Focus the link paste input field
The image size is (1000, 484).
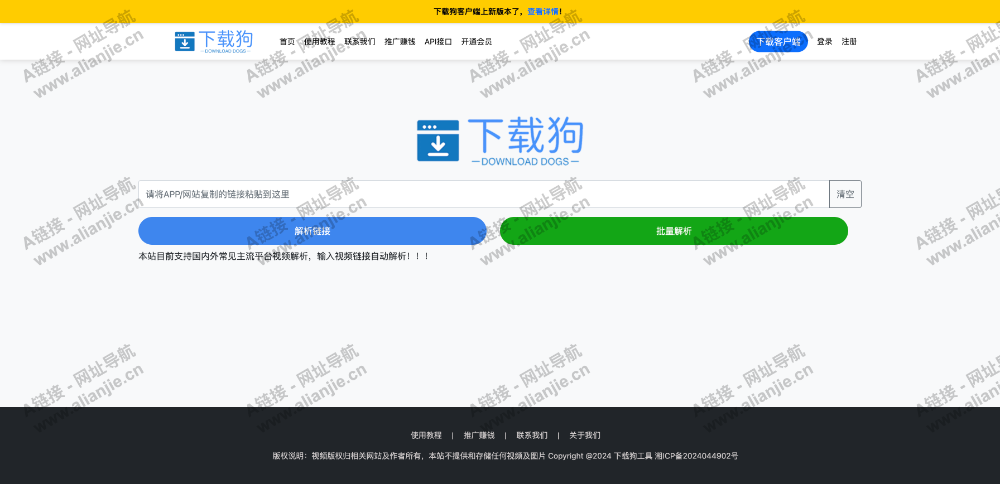[483, 194]
